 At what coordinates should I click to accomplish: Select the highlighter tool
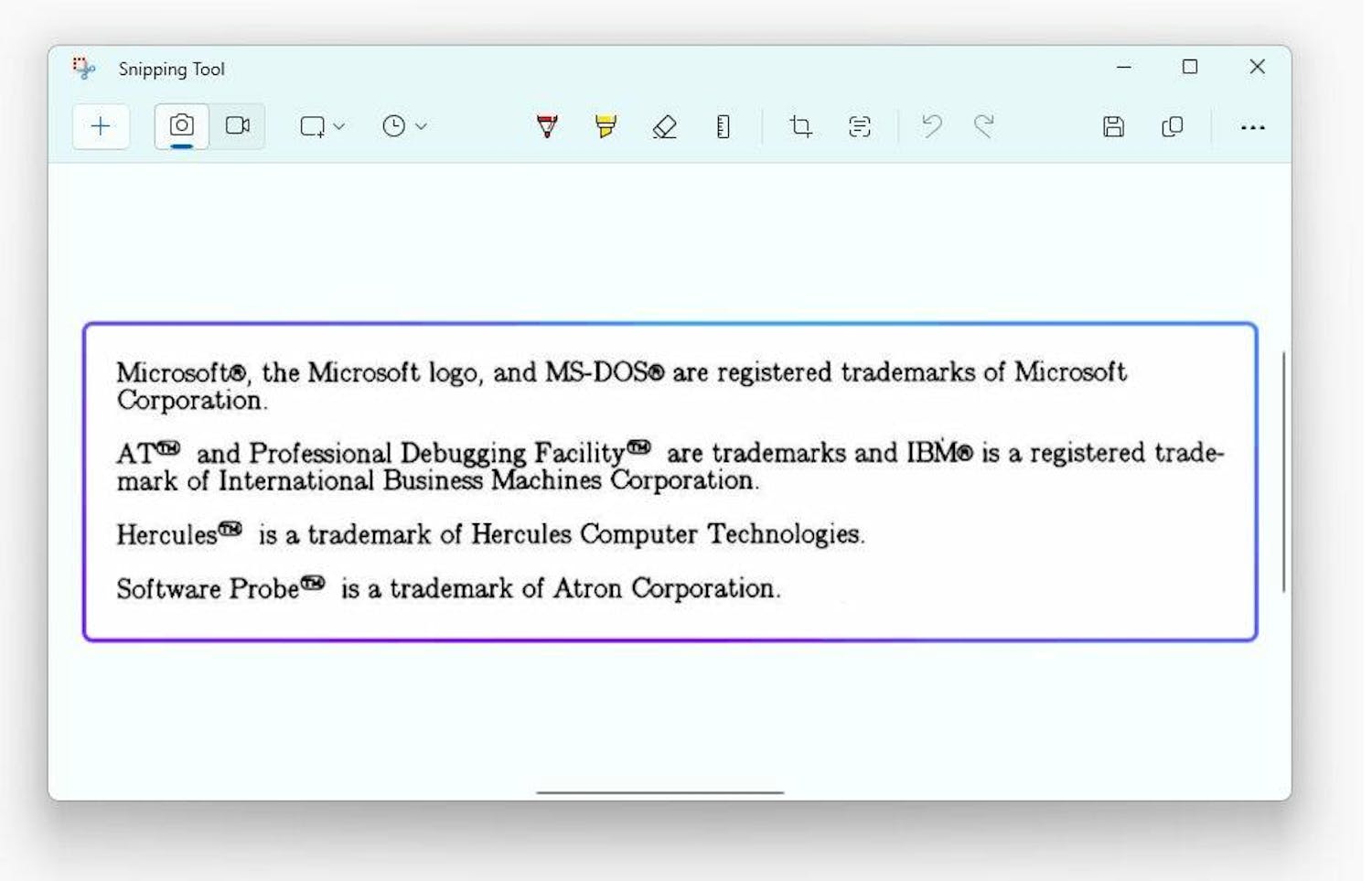[606, 127]
